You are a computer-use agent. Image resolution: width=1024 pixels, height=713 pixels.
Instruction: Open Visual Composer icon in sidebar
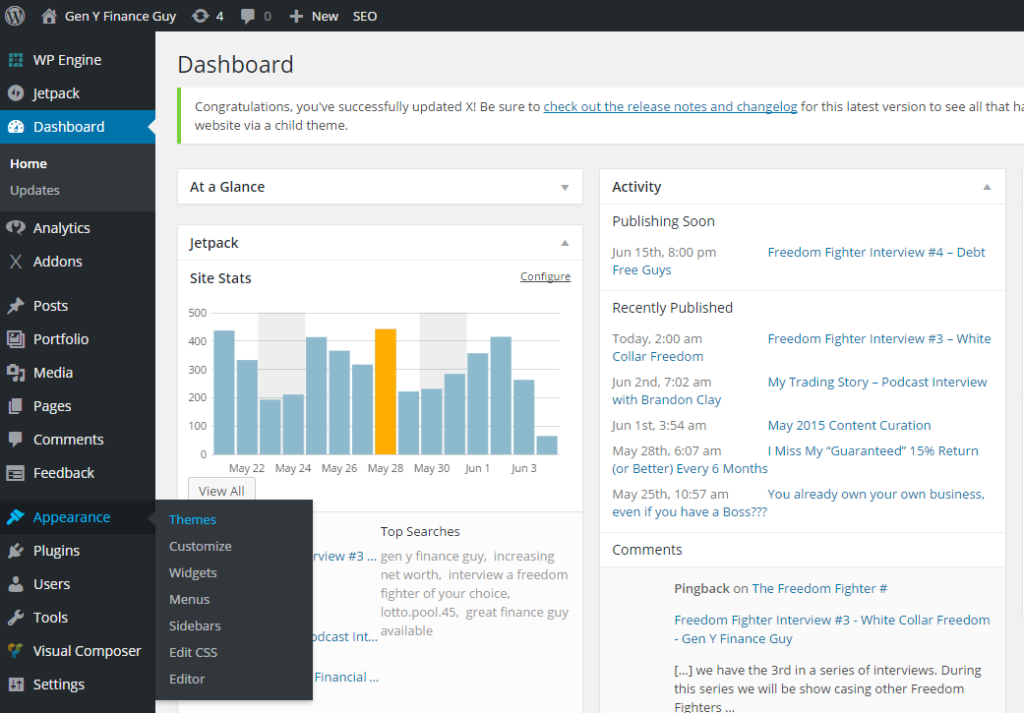tap(16, 651)
